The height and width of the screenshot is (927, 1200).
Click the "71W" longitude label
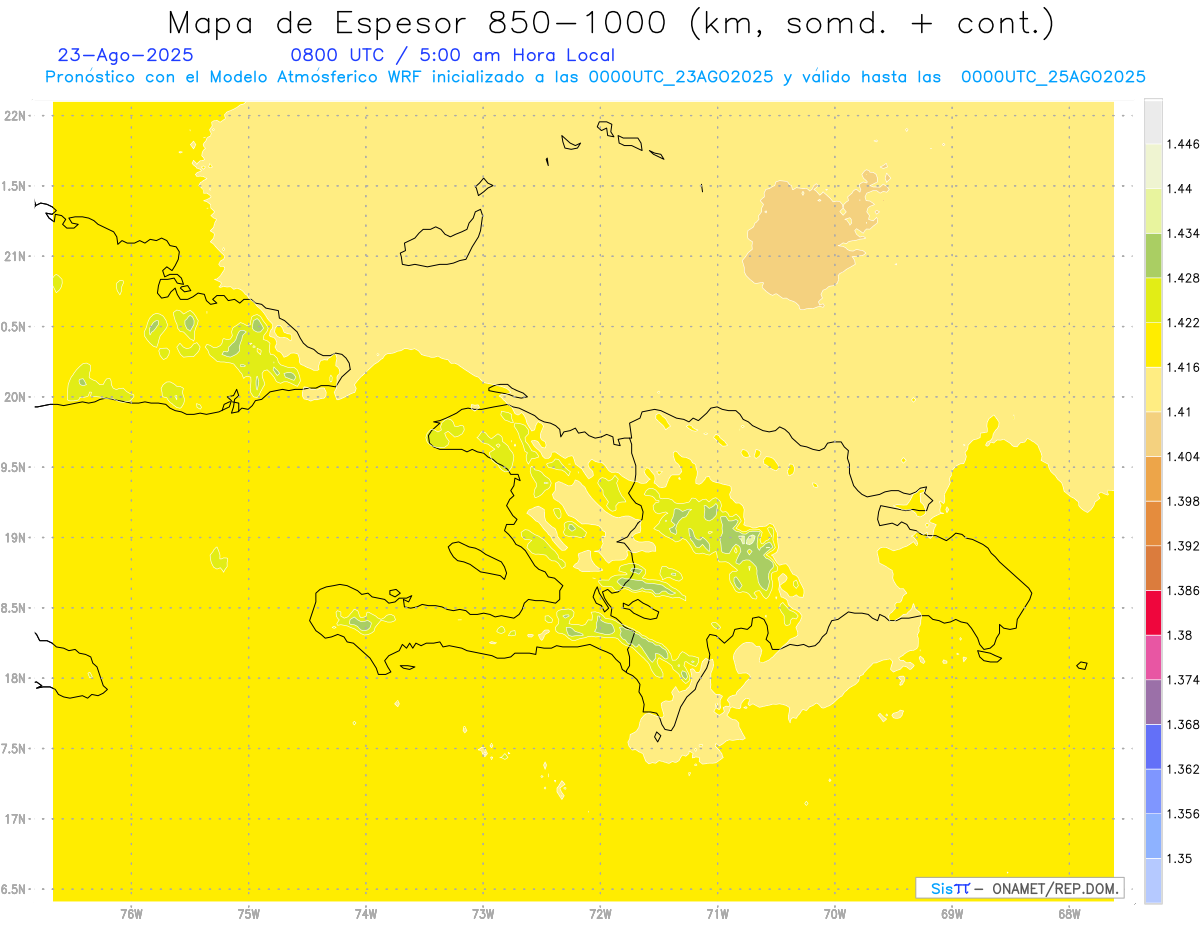tap(717, 914)
